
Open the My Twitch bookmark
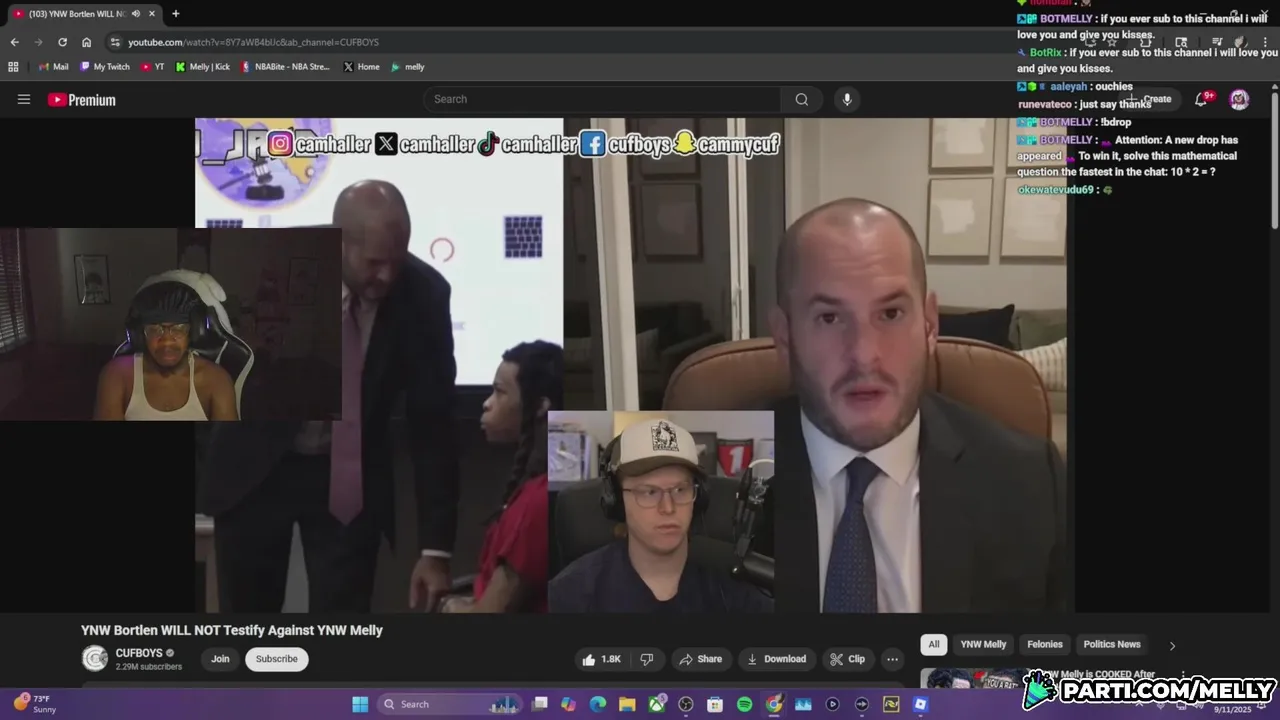(105, 67)
